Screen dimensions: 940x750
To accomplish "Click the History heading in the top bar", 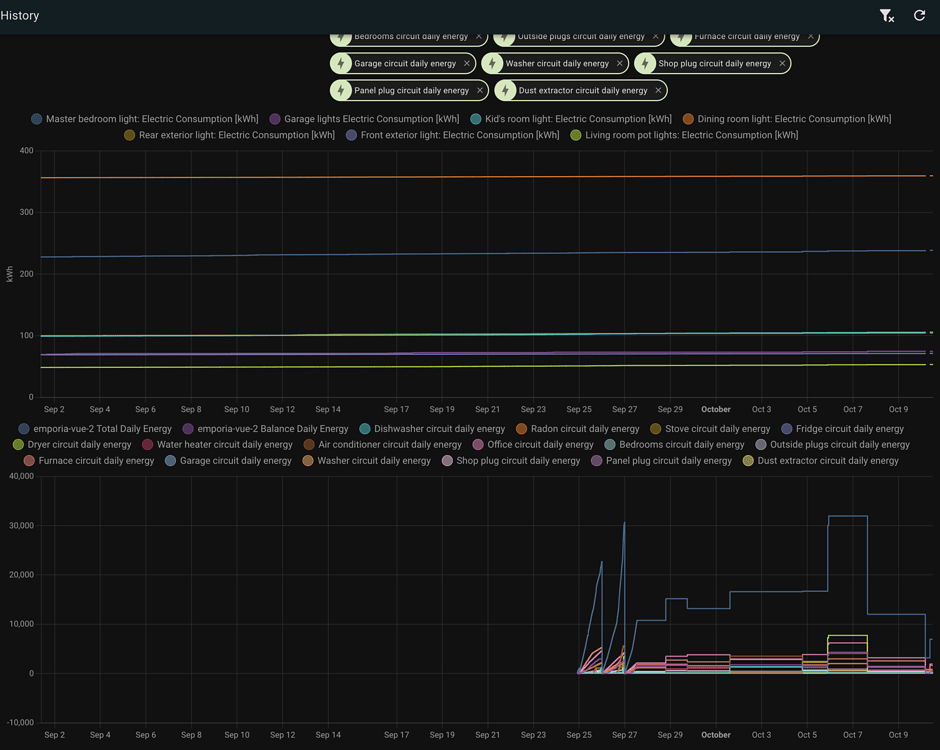I will [20, 15].
